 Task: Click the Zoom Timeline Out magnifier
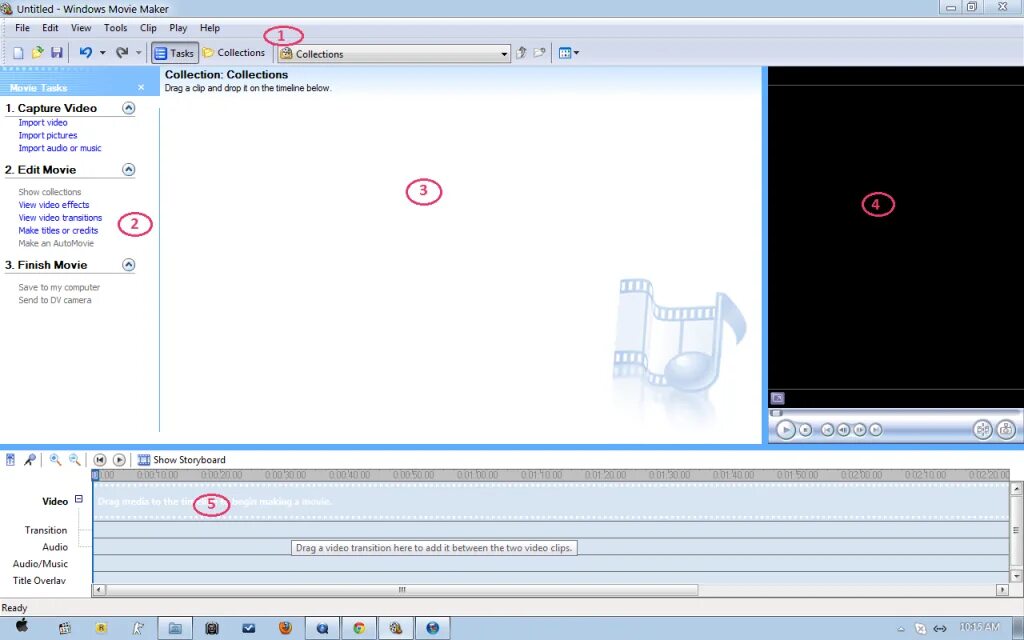(74, 460)
